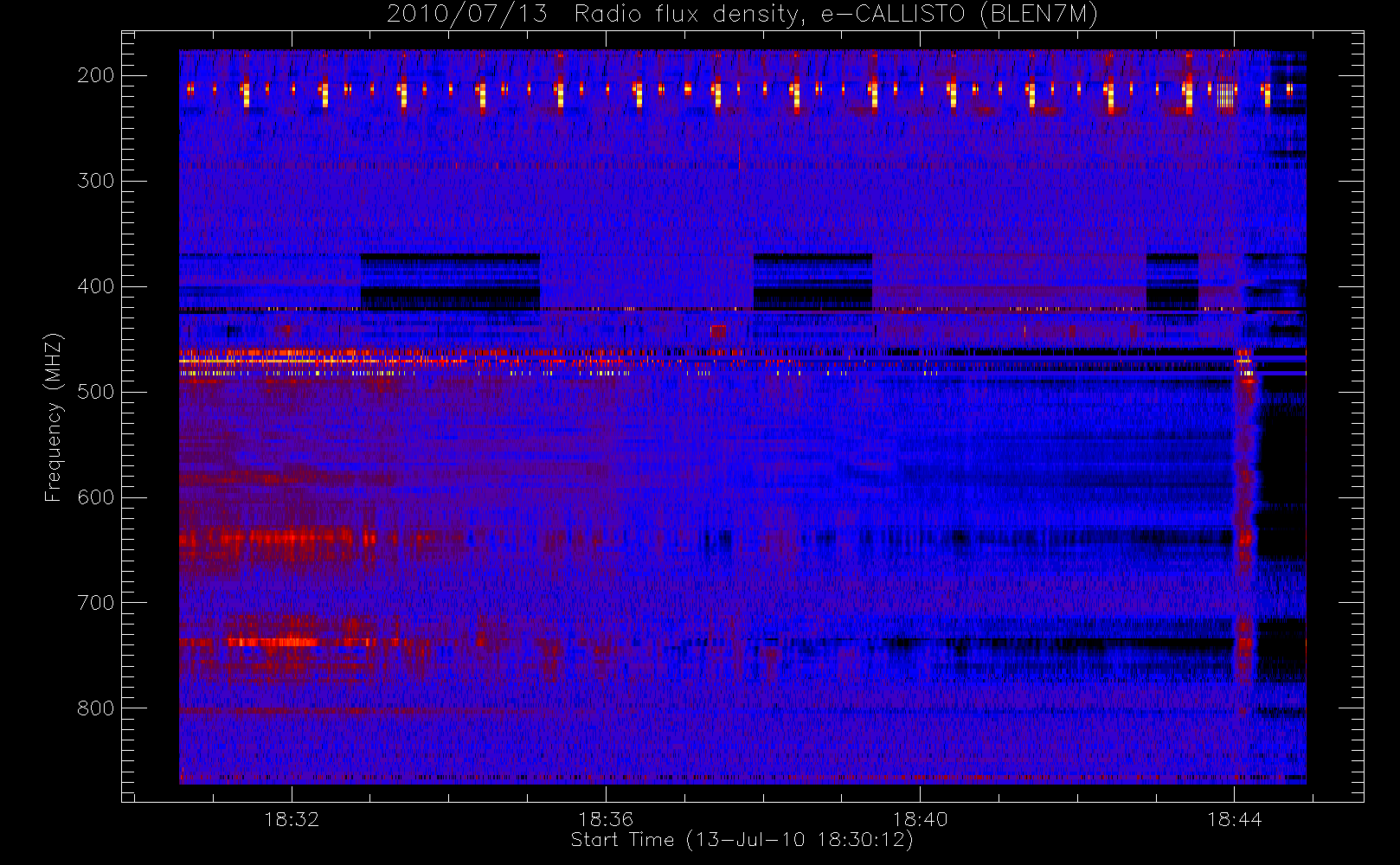Click the 'Frequency (MHZ)' axis label
1400x865 pixels.
[54, 417]
